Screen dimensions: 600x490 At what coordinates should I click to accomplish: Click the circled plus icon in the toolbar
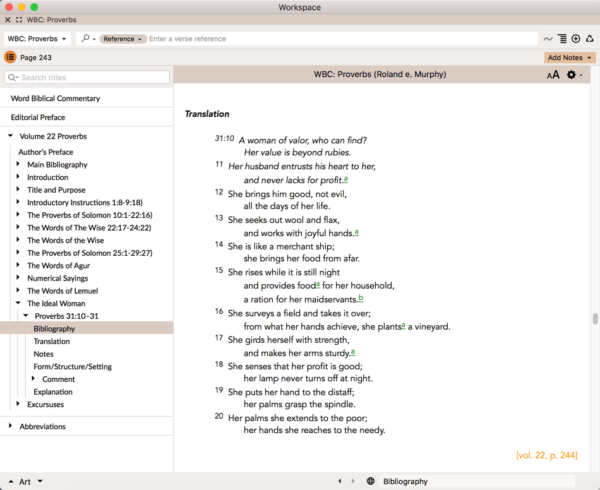point(576,39)
